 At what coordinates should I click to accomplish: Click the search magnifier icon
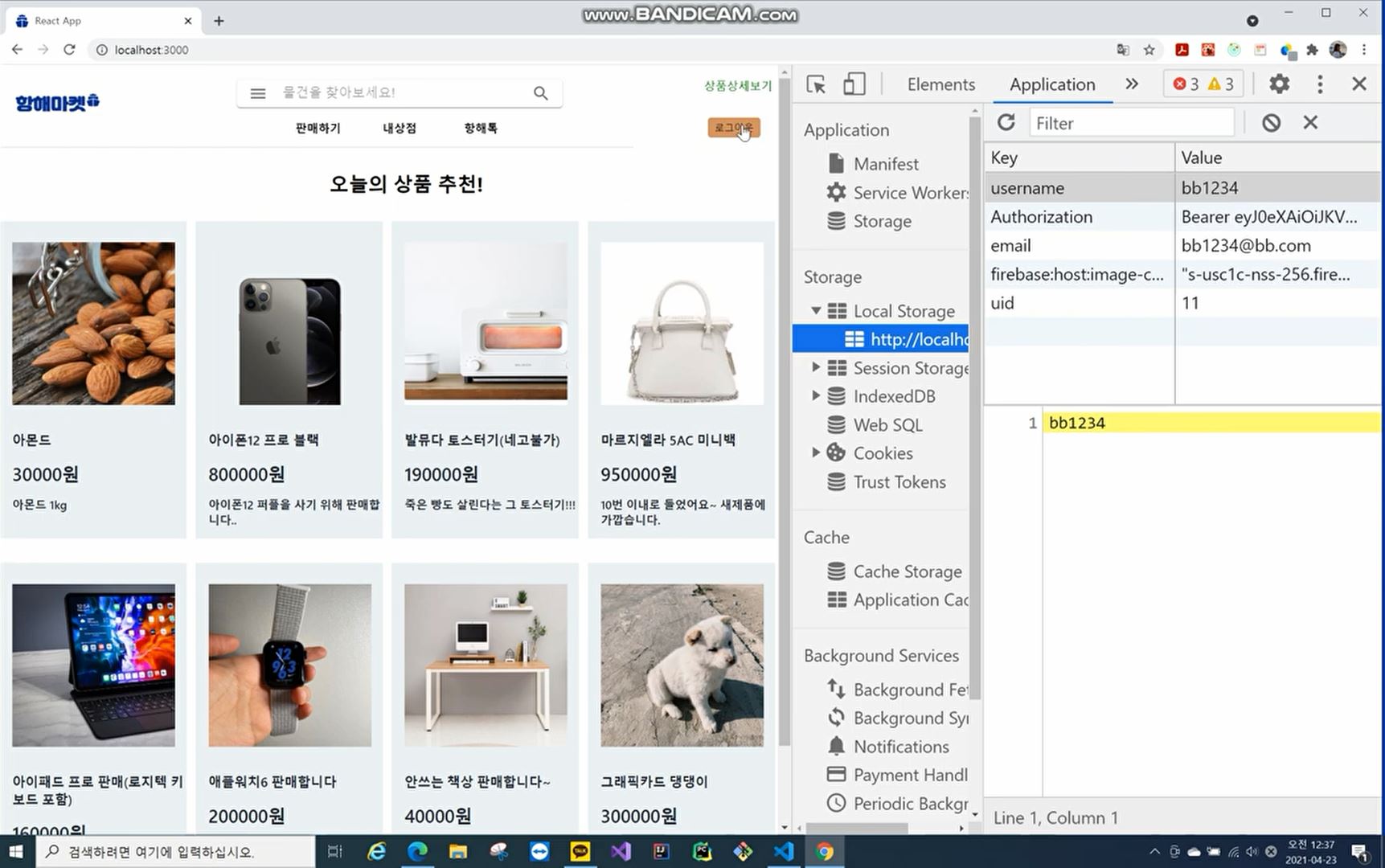541,93
